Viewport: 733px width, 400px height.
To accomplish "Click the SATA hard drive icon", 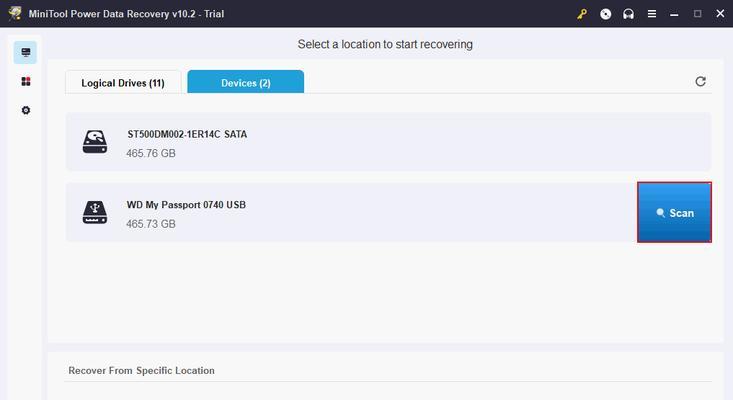I will (x=95, y=142).
